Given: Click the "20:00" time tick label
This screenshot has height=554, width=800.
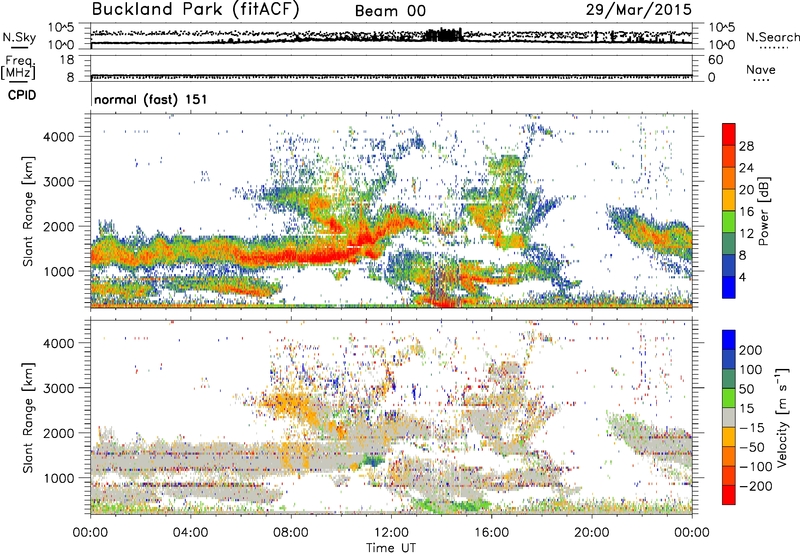Looking at the screenshot, I should point(591,533).
